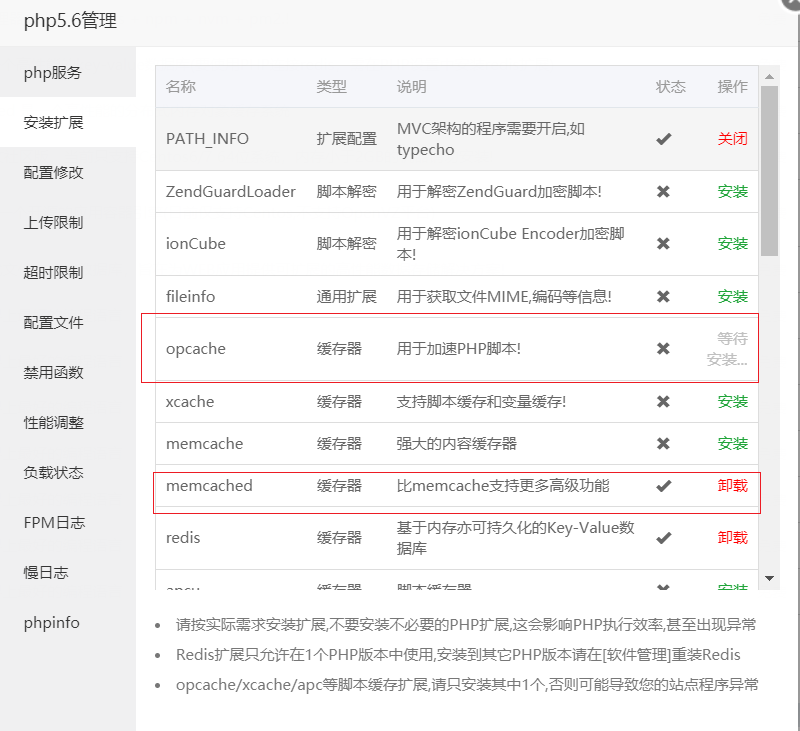The height and width of the screenshot is (731, 800).
Task: Click the cross icon beside xcache
Action: pyautogui.click(x=663, y=401)
